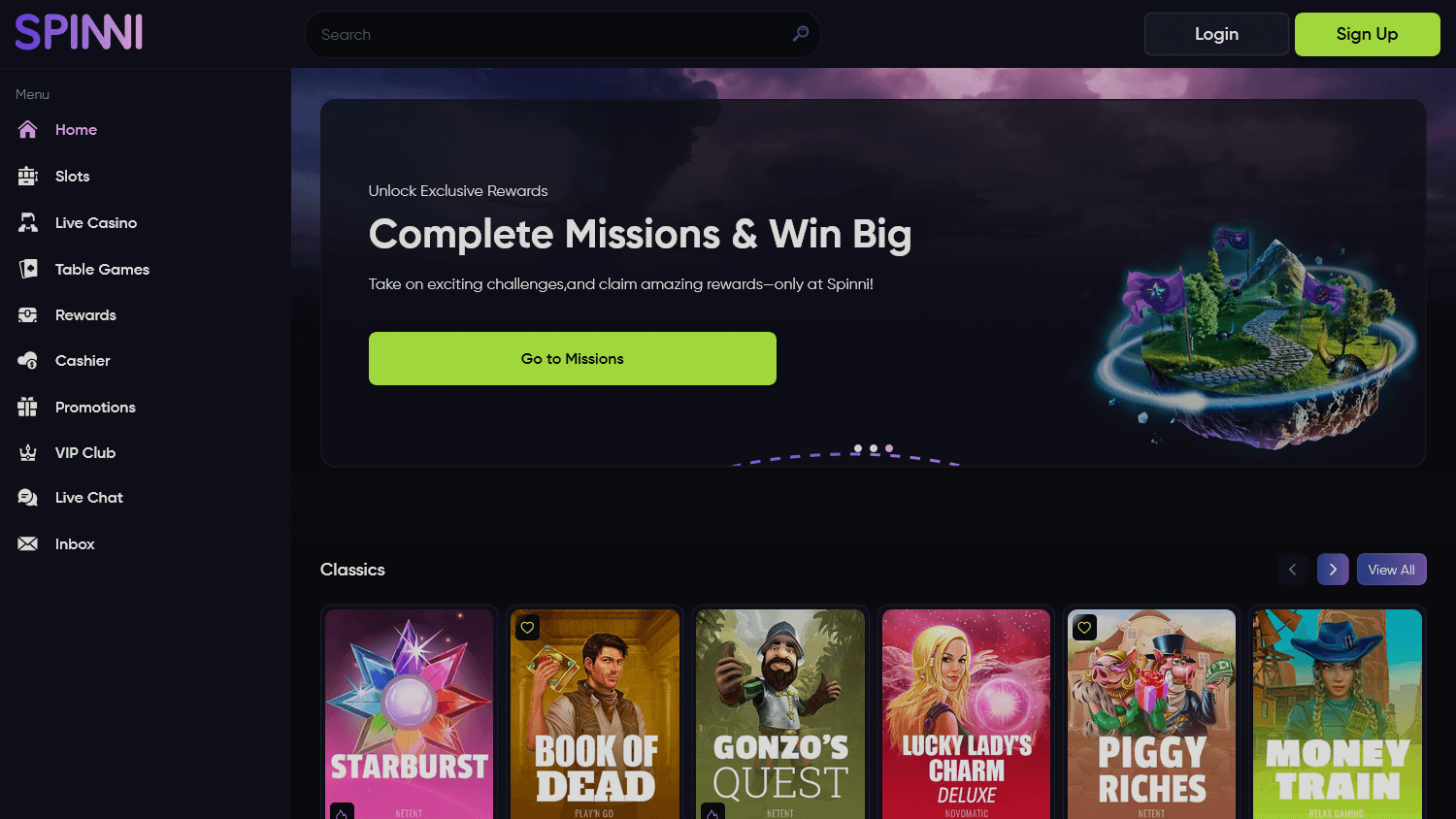Select the VIP Club crown icon
1456x819 pixels.
pyautogui.click(x=27, y=452)
